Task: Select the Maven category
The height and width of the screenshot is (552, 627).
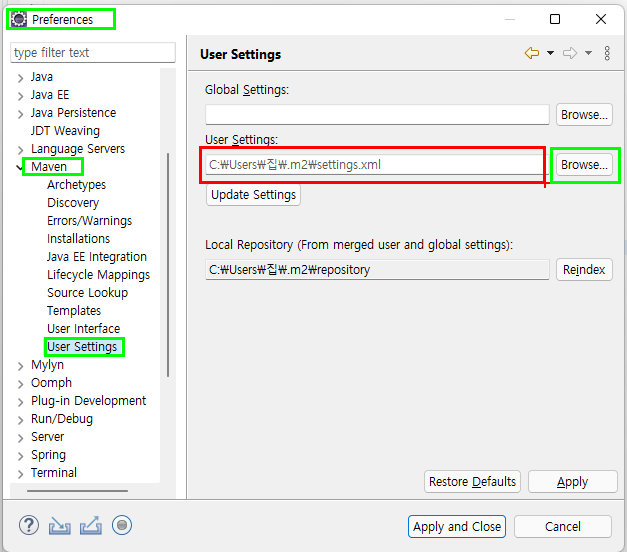Action: pyautogui.click(x=49, y=166)
